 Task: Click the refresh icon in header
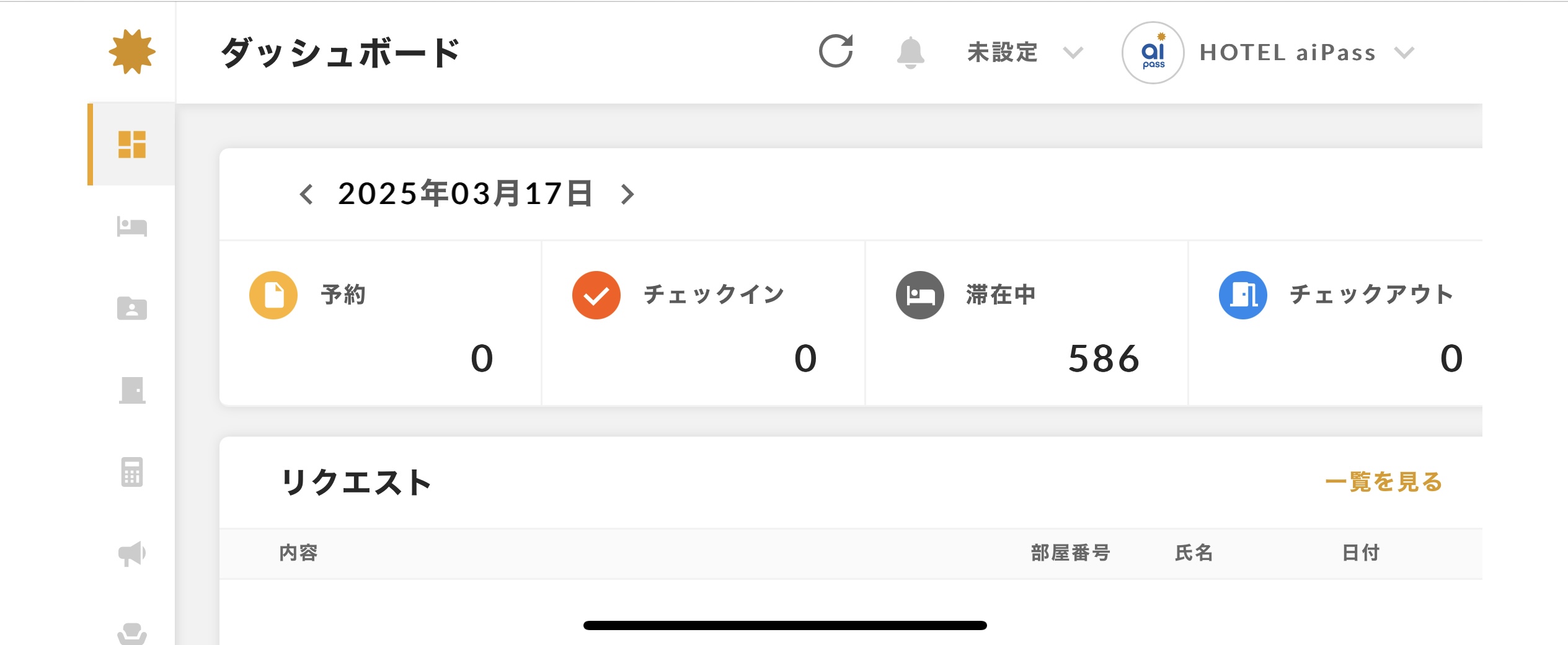coord(836,51)
